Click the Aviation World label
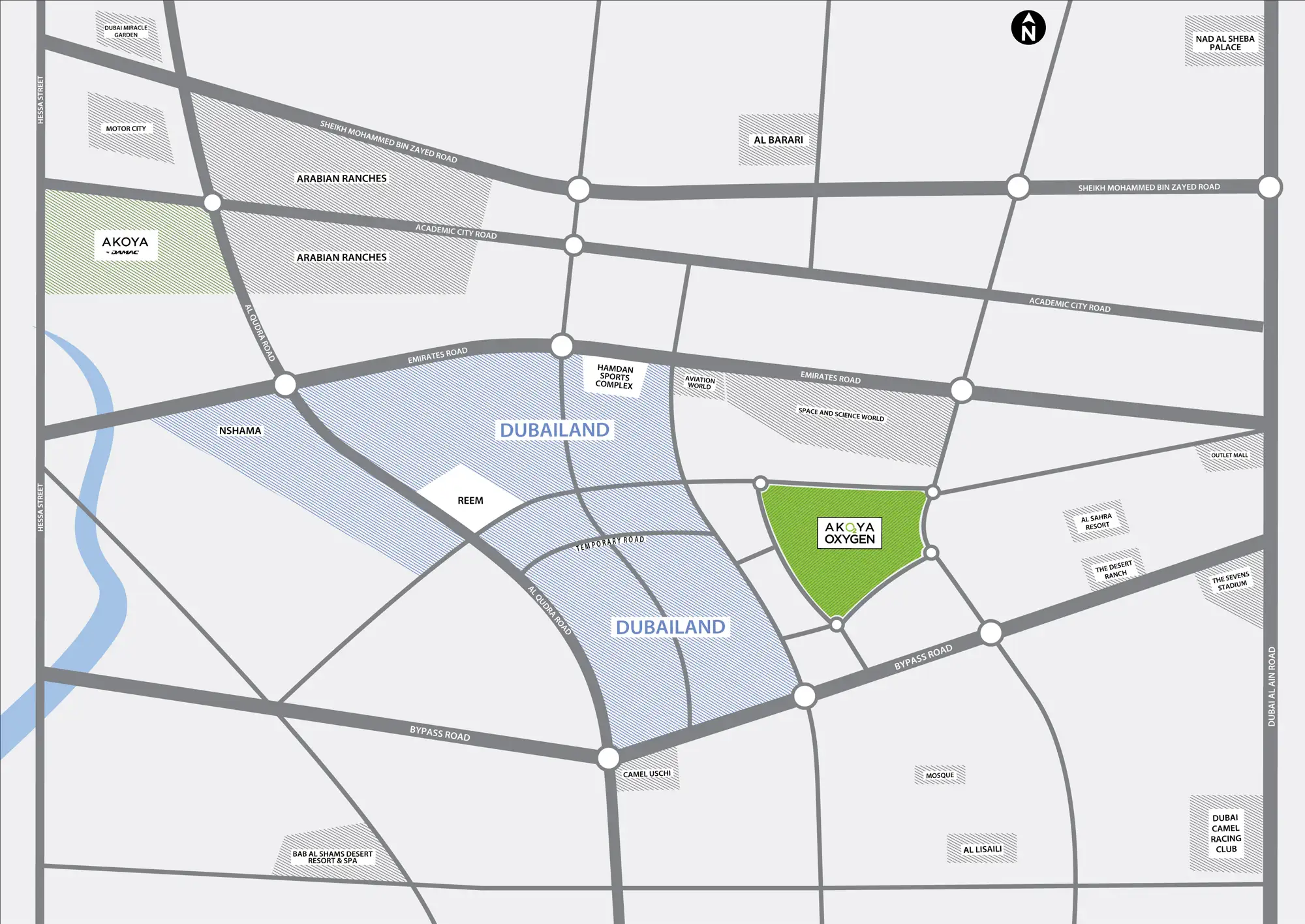This screenshot has height=924, width=1305. 699,383
